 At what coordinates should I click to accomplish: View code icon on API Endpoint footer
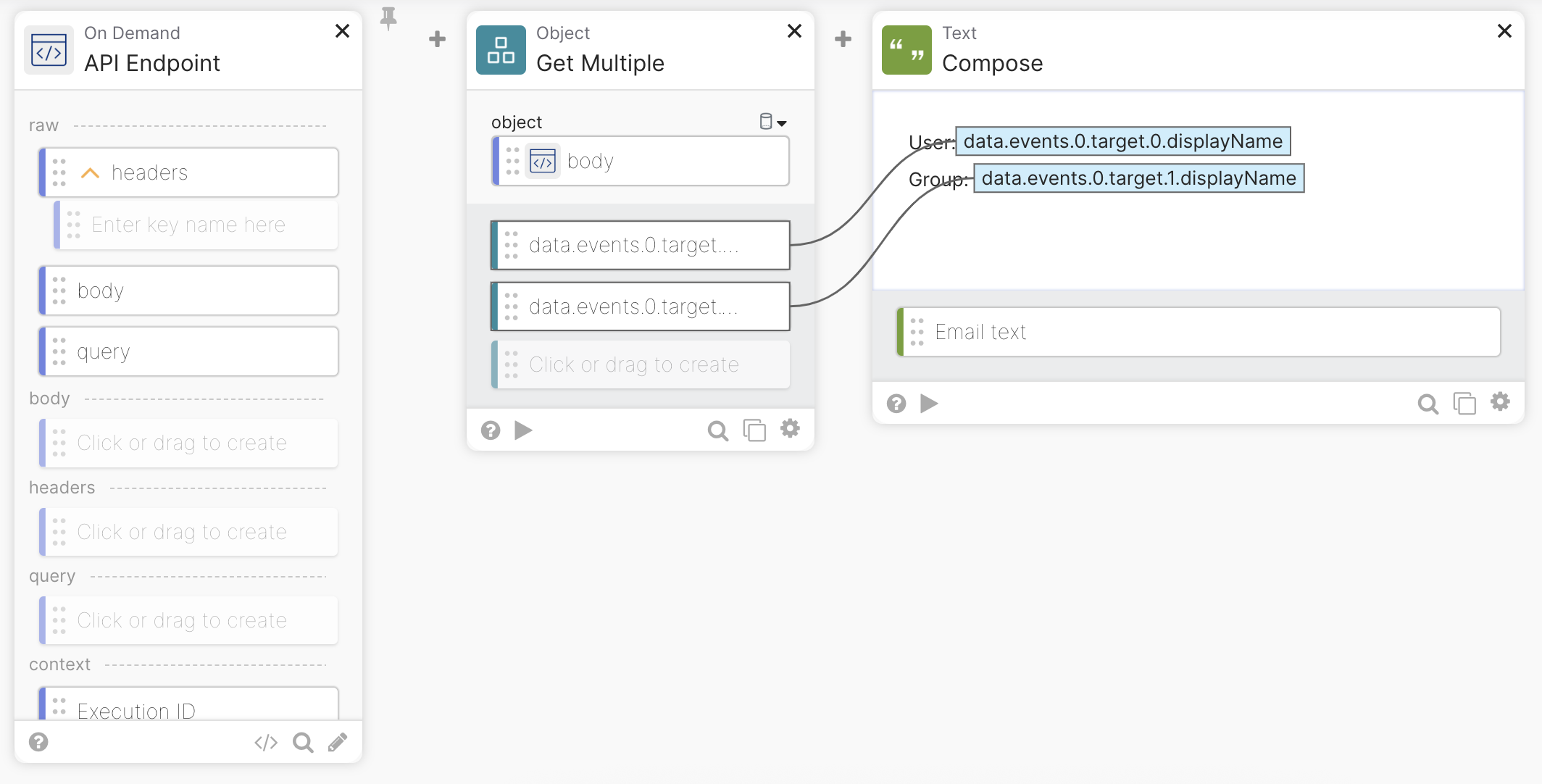point(266,743)
